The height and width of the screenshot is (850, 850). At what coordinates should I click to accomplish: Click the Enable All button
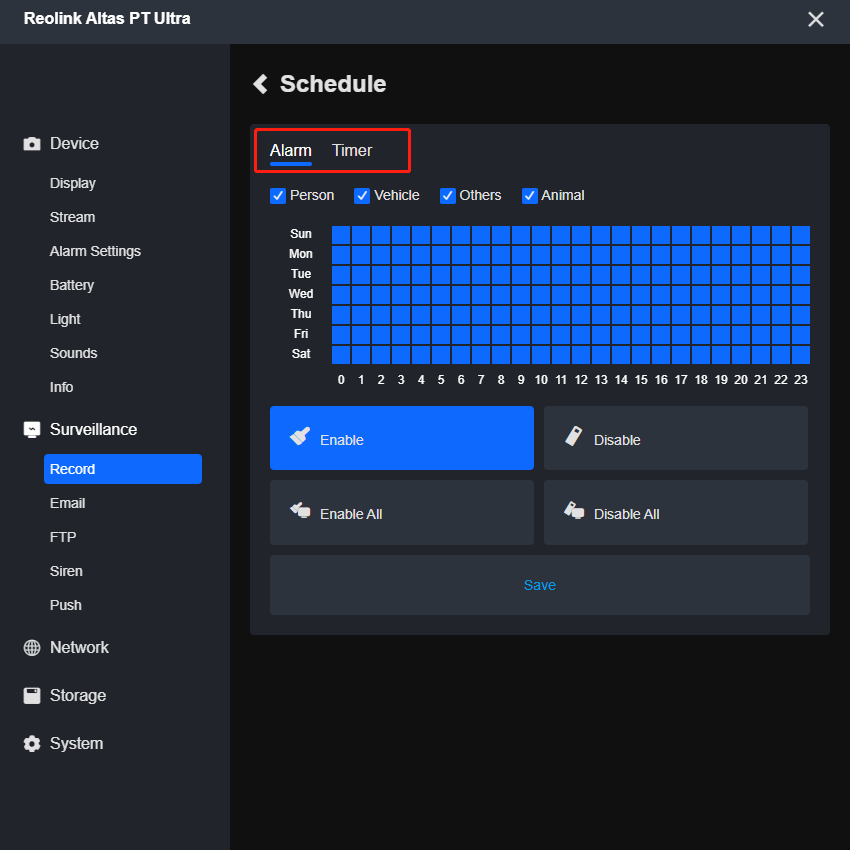tap(402, 513)
